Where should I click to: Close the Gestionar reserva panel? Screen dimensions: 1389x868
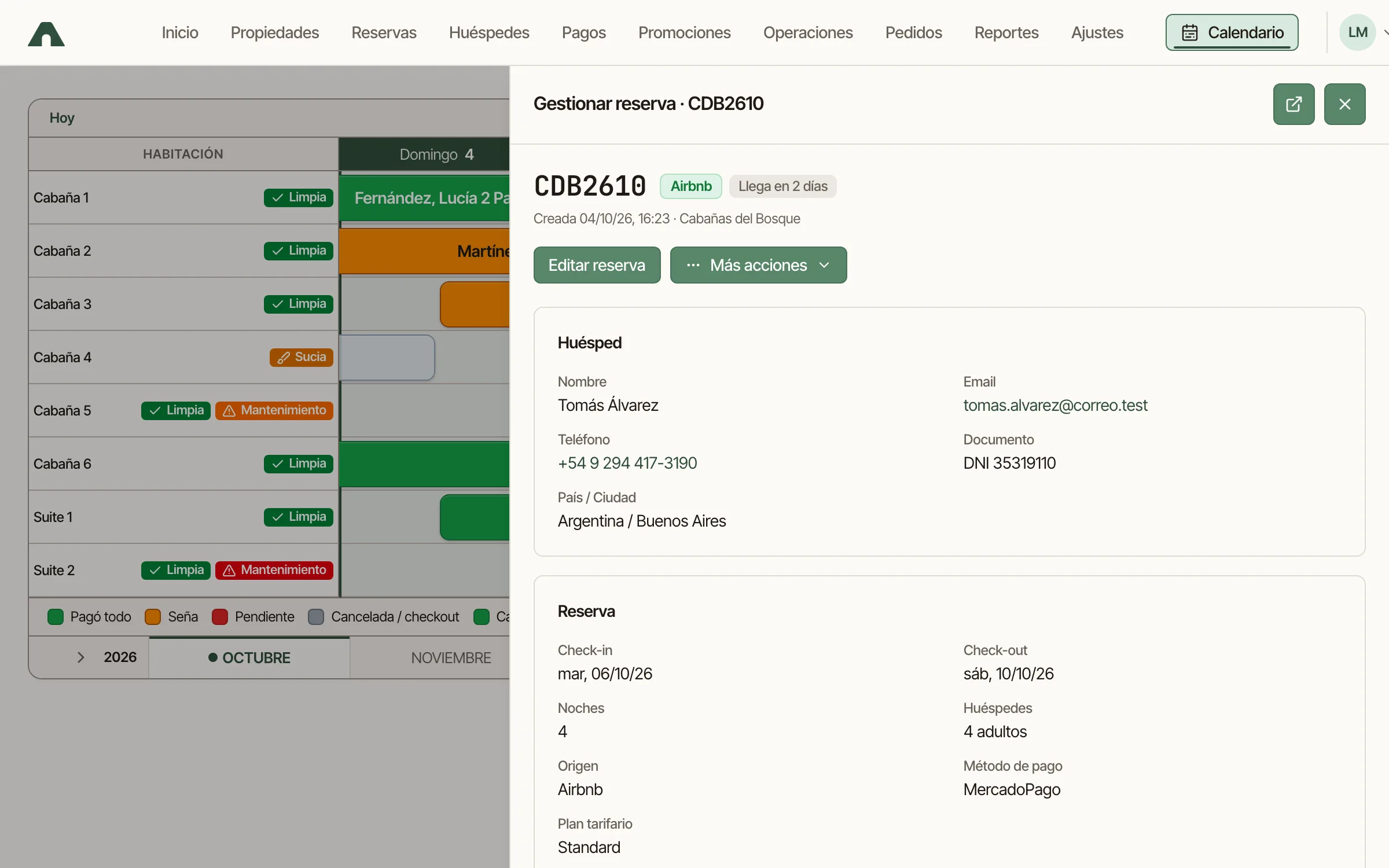[x=1344, y=104]
